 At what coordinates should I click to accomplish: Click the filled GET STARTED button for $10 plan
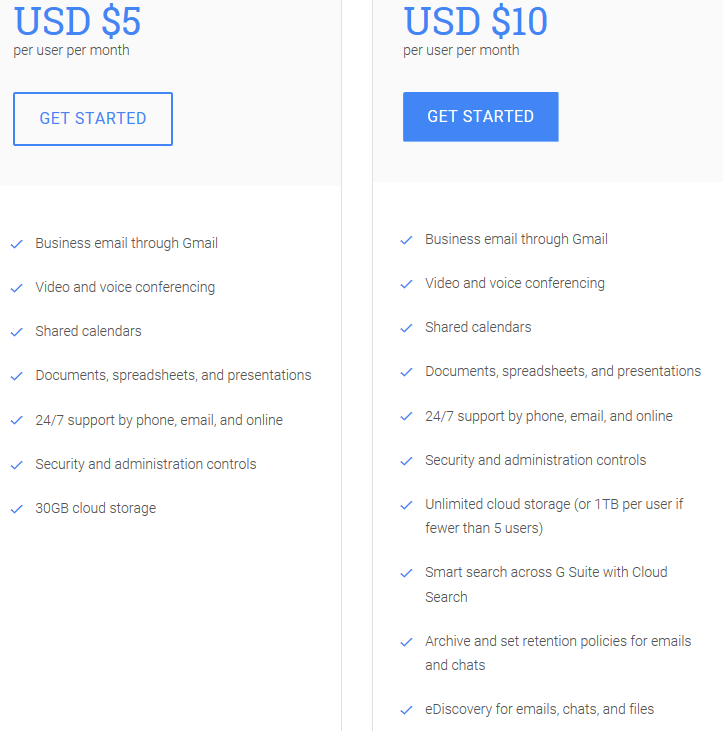click(x=480, y=117)
